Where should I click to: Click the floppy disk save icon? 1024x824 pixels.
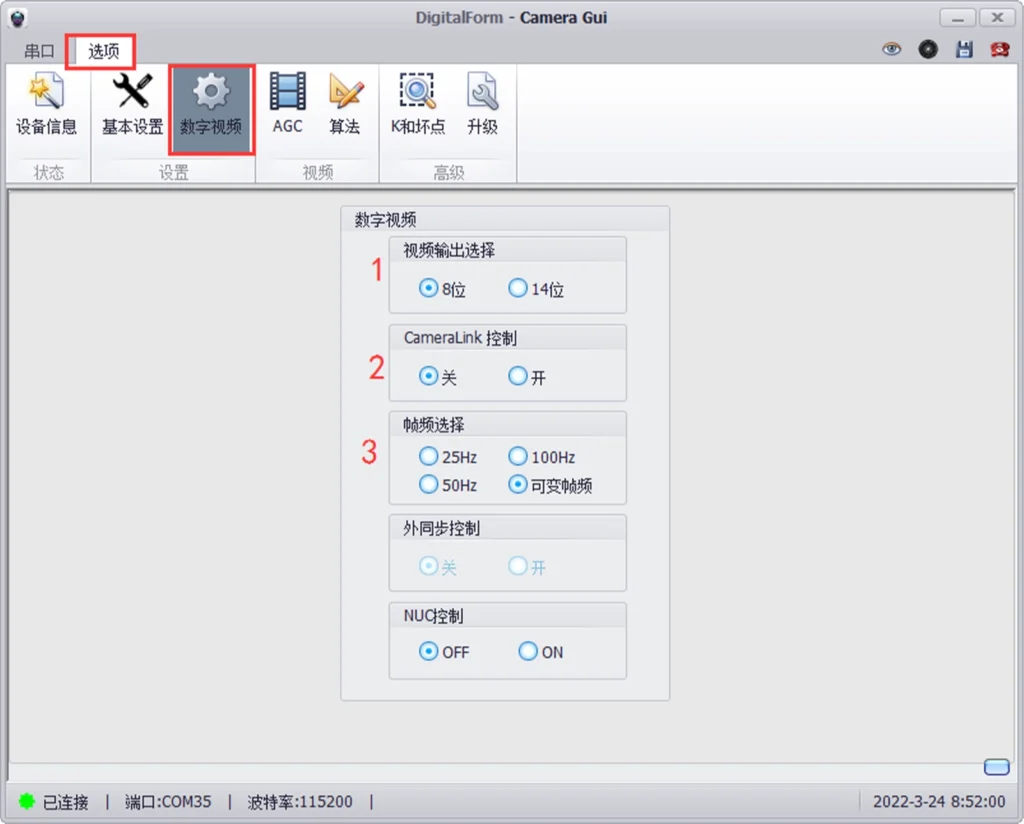(964, 48)
